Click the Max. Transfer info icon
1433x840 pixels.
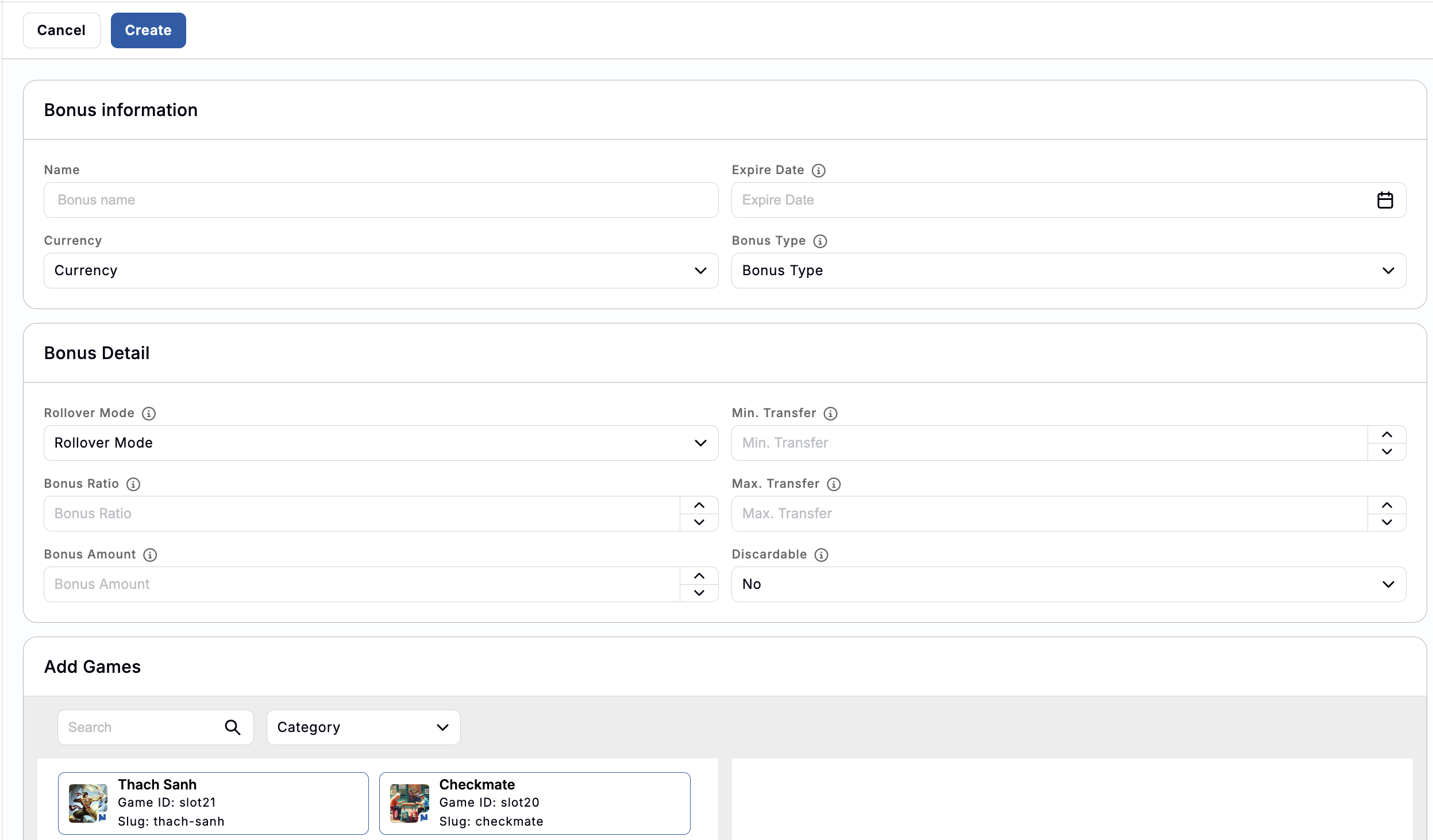coord(834,484)
